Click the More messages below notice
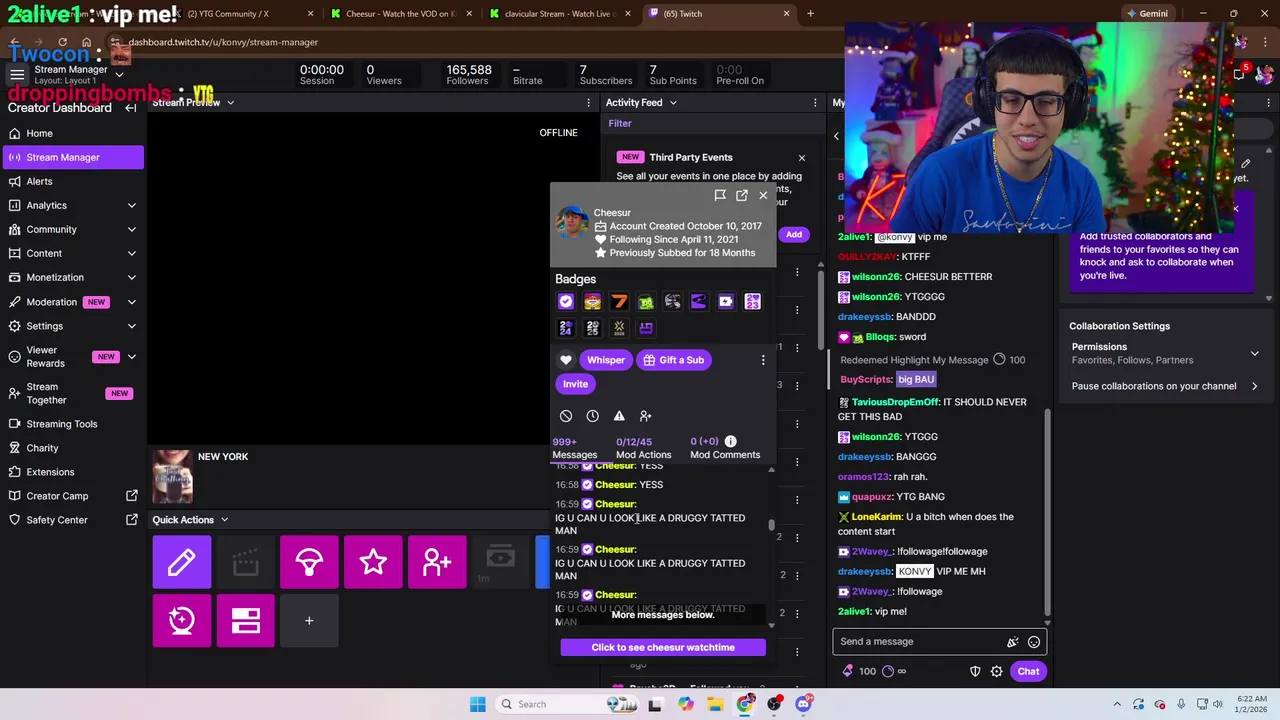 point(663,615)
